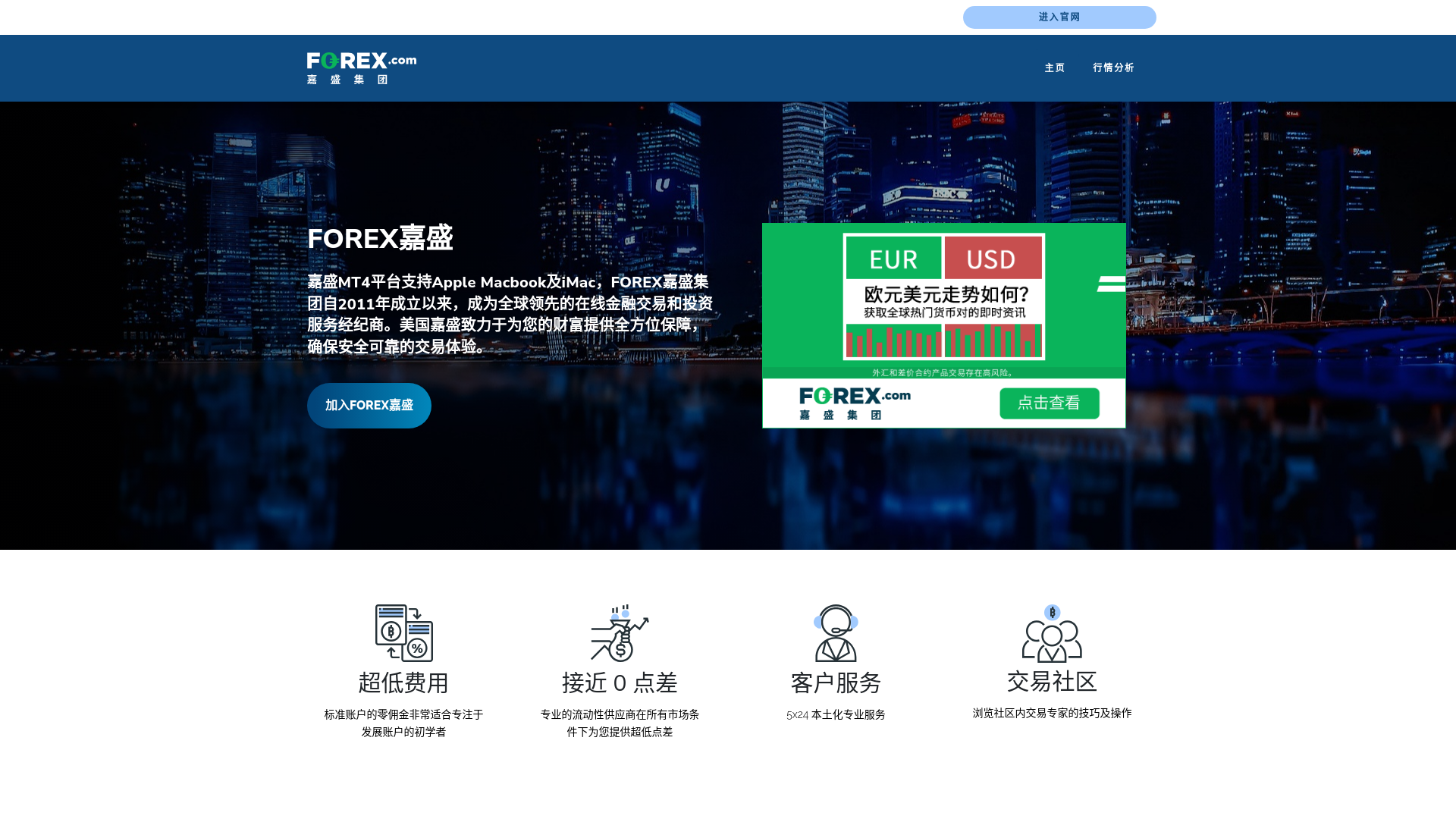1456x819 pixels.
Task: Click the 客户服务 headset agent icon
Action: click(836, 633)
